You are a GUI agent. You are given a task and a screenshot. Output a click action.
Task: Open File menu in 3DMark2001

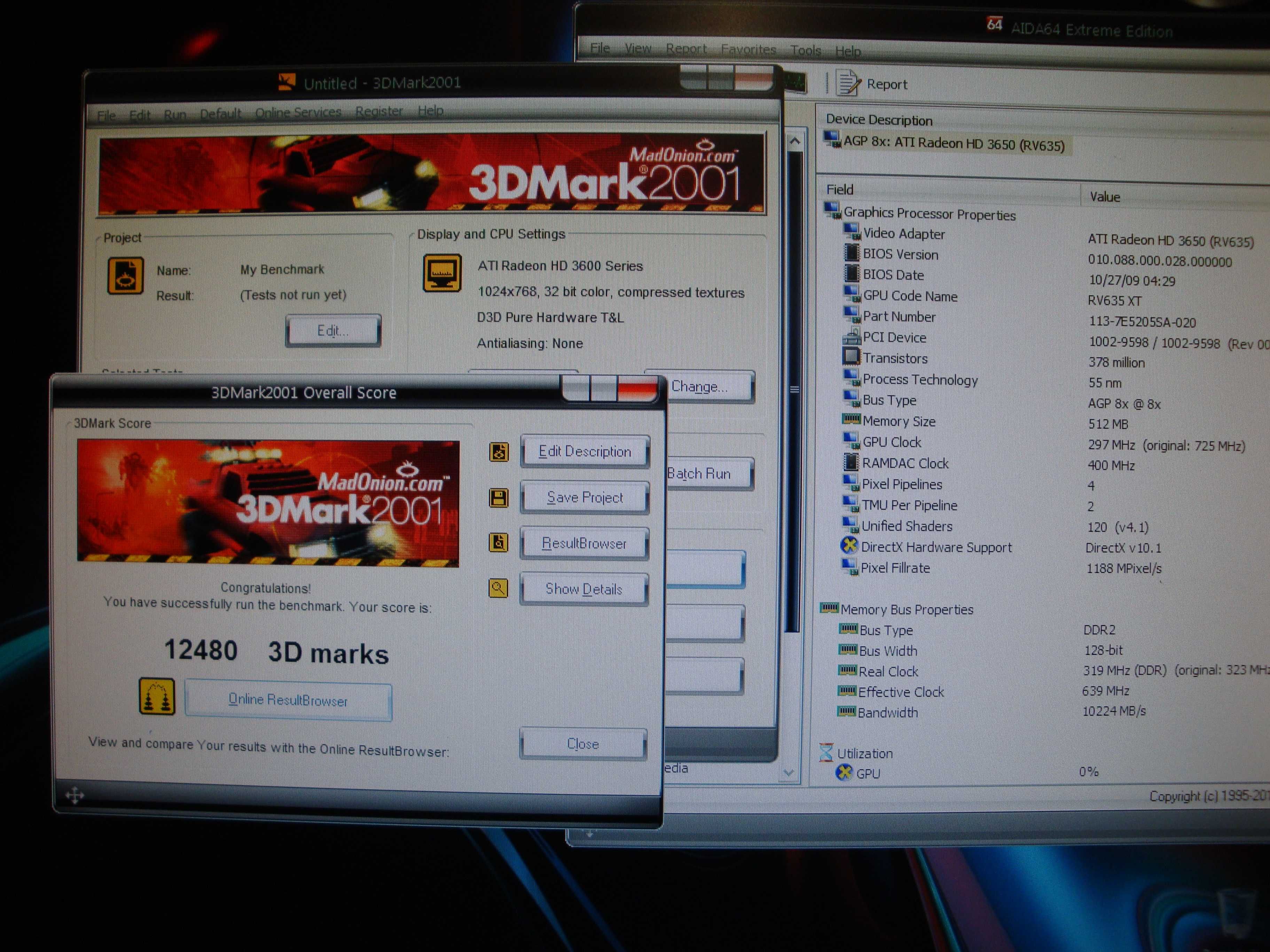pos(106,115)
